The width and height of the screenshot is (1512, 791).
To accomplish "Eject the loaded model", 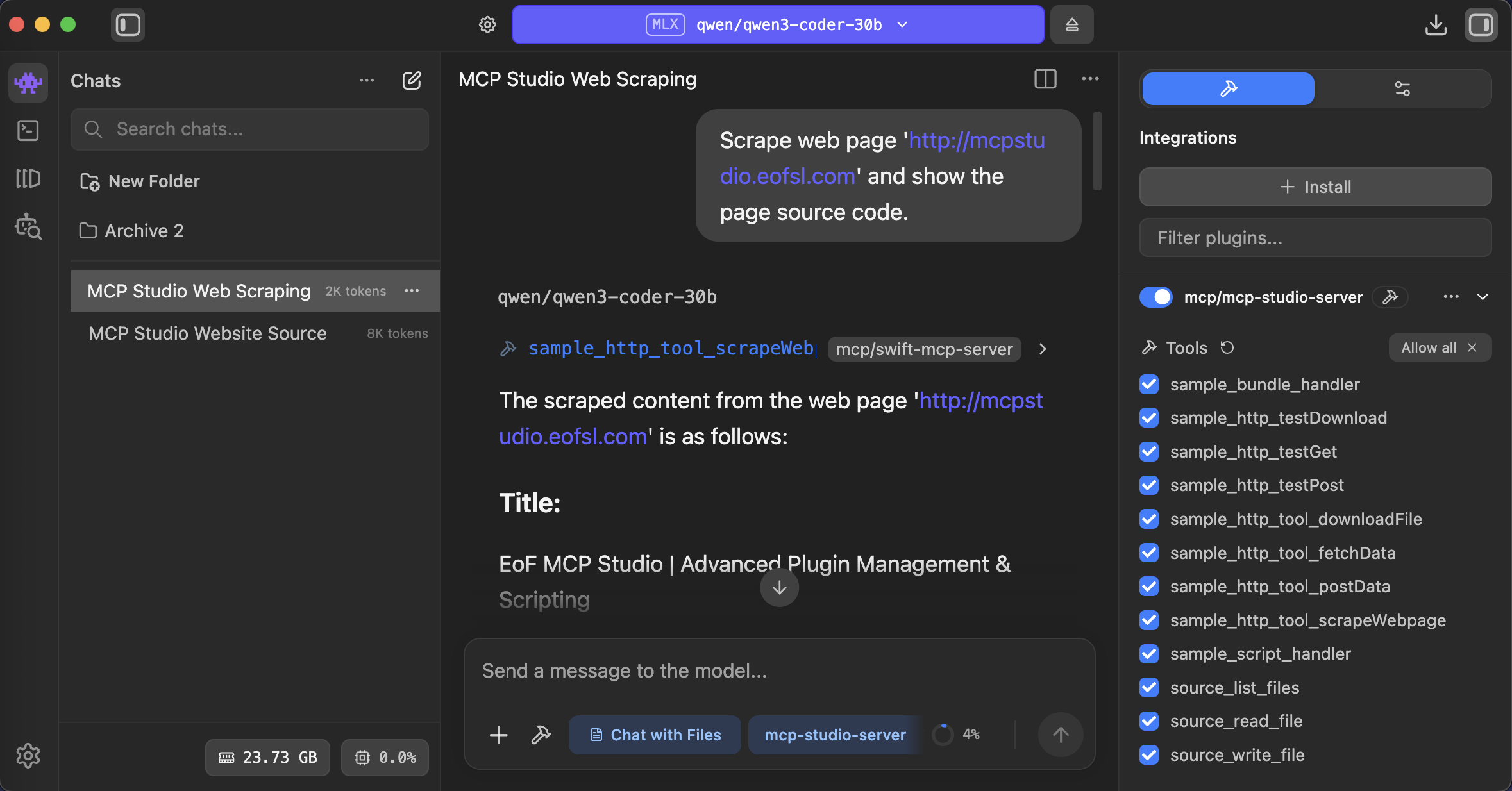I will click(1071, 25).
